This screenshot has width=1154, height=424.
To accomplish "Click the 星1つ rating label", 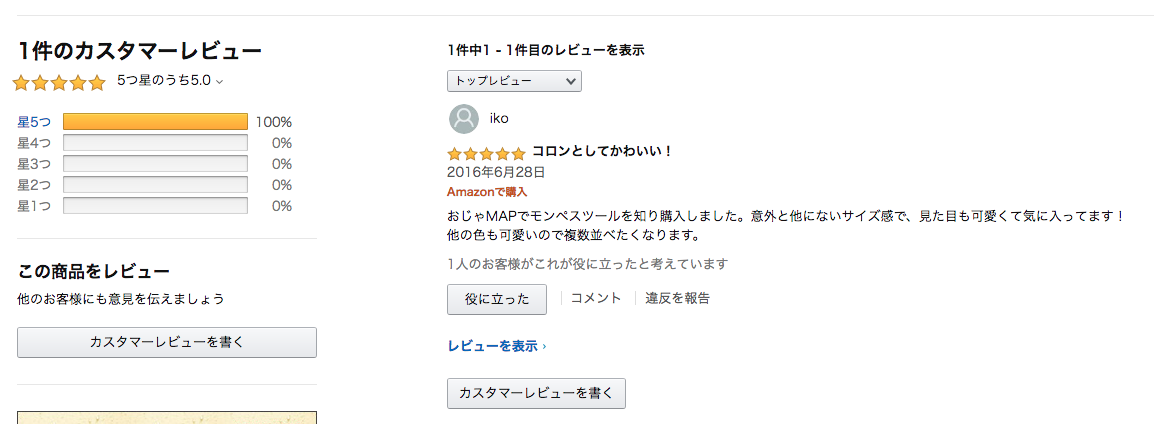I will coord(34,206).
